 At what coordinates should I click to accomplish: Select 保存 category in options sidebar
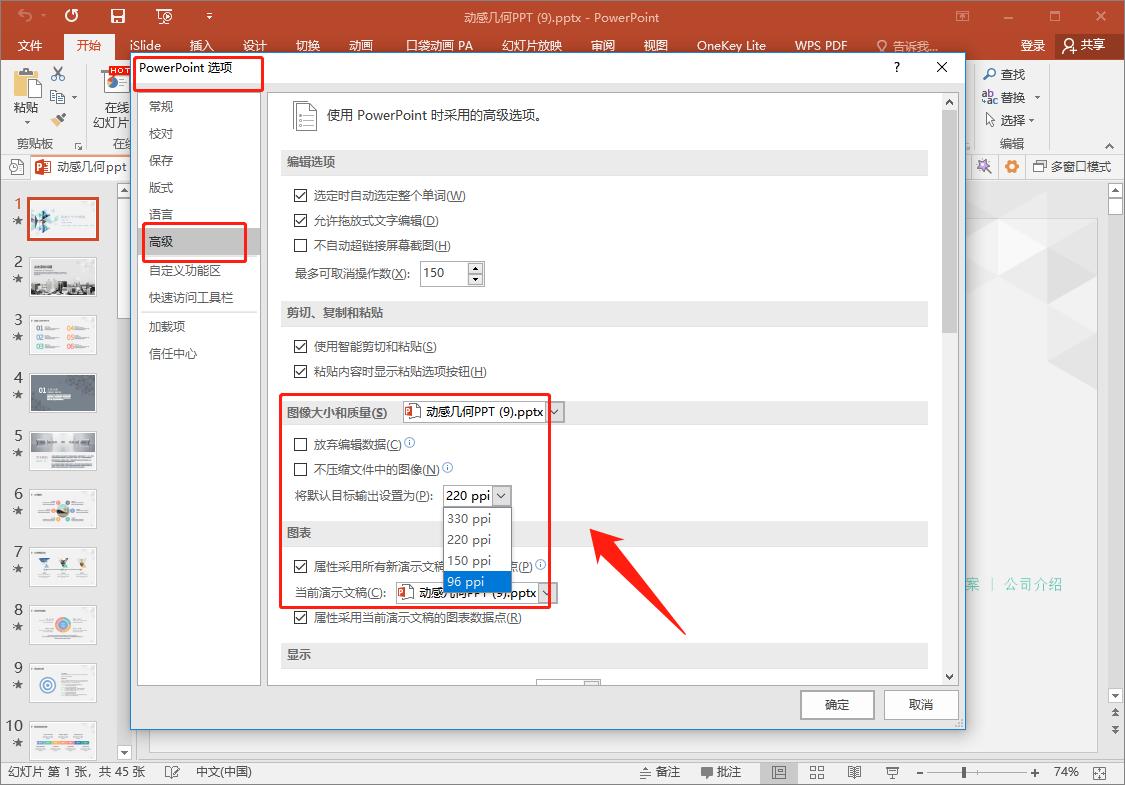point(161,160)
